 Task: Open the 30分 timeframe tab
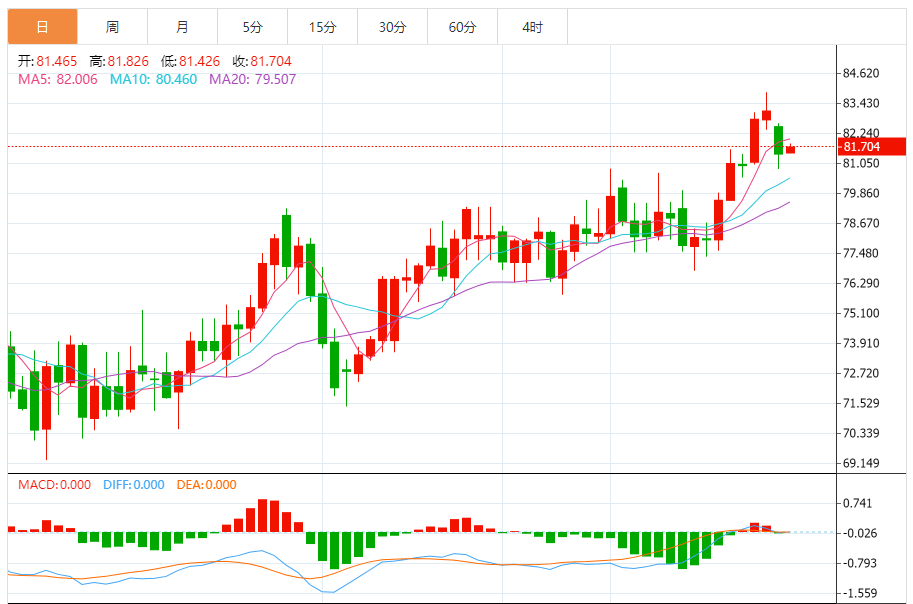(x=392, y=27)
